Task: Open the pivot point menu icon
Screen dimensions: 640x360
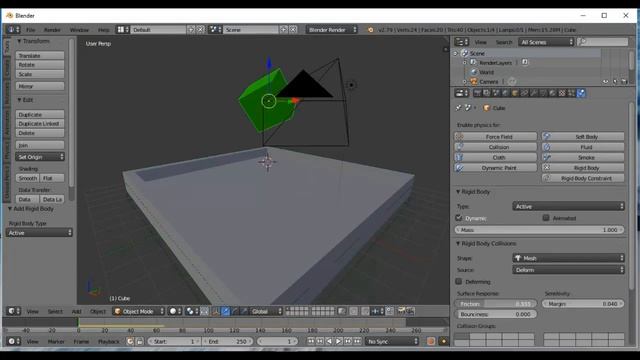Action: click(192, 311)
